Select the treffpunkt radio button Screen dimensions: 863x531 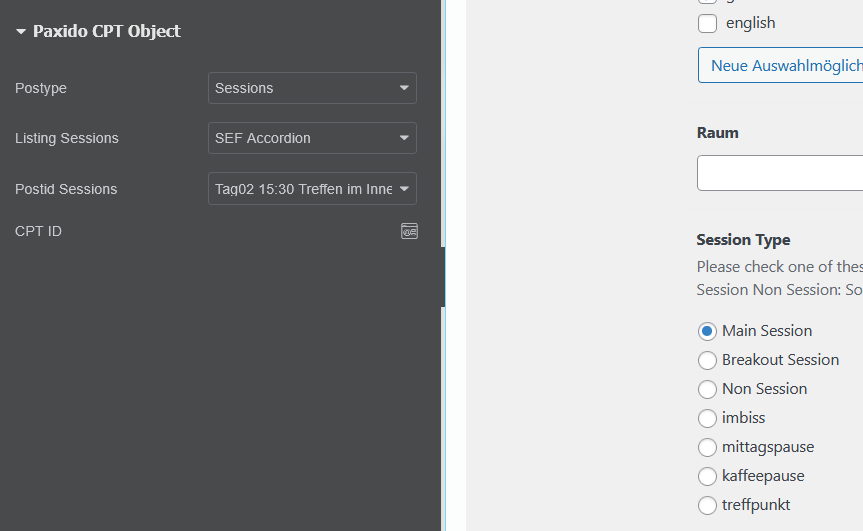707,505
